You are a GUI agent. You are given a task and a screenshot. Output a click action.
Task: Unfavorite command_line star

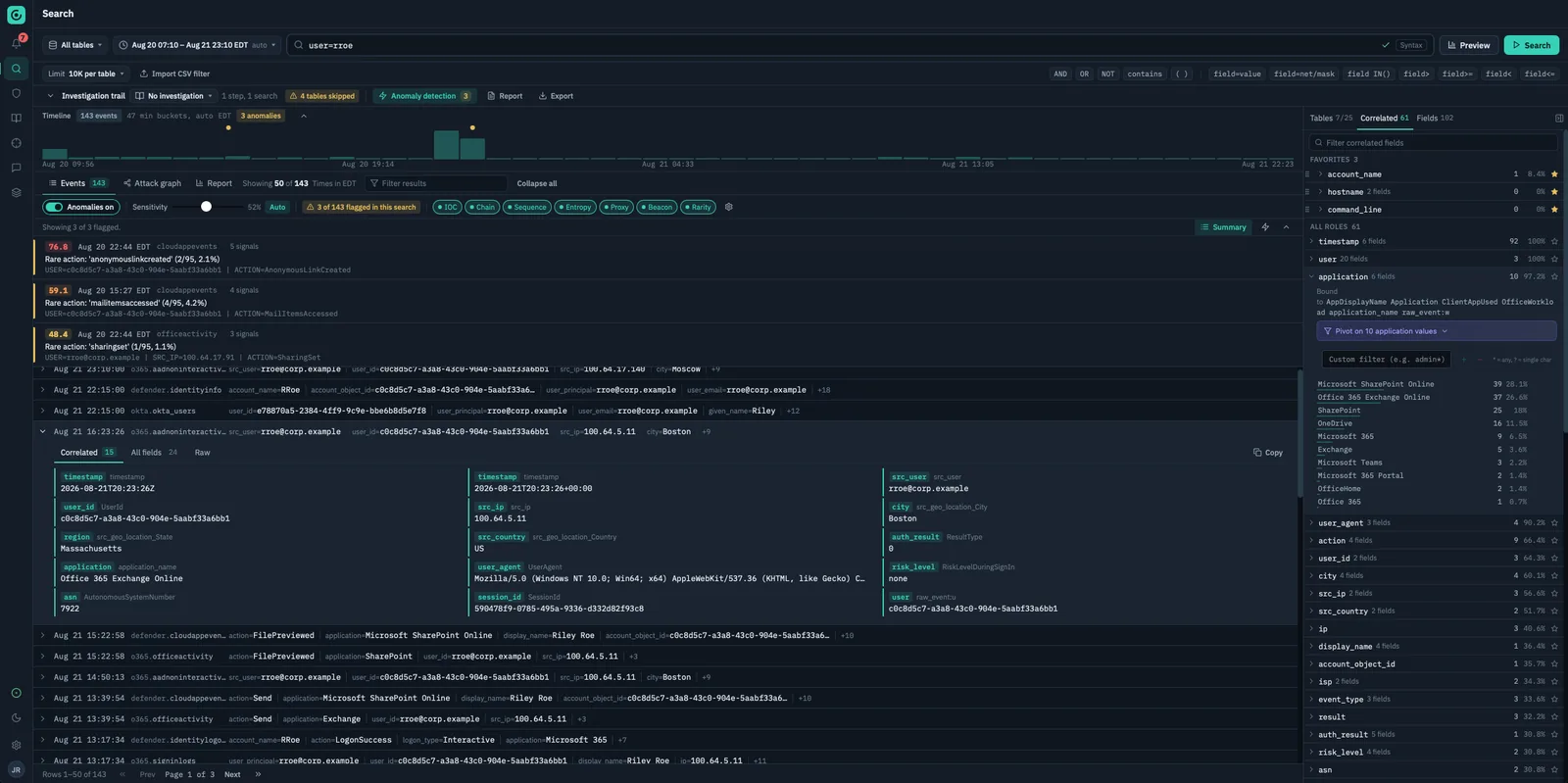[x=1554, y=210]
